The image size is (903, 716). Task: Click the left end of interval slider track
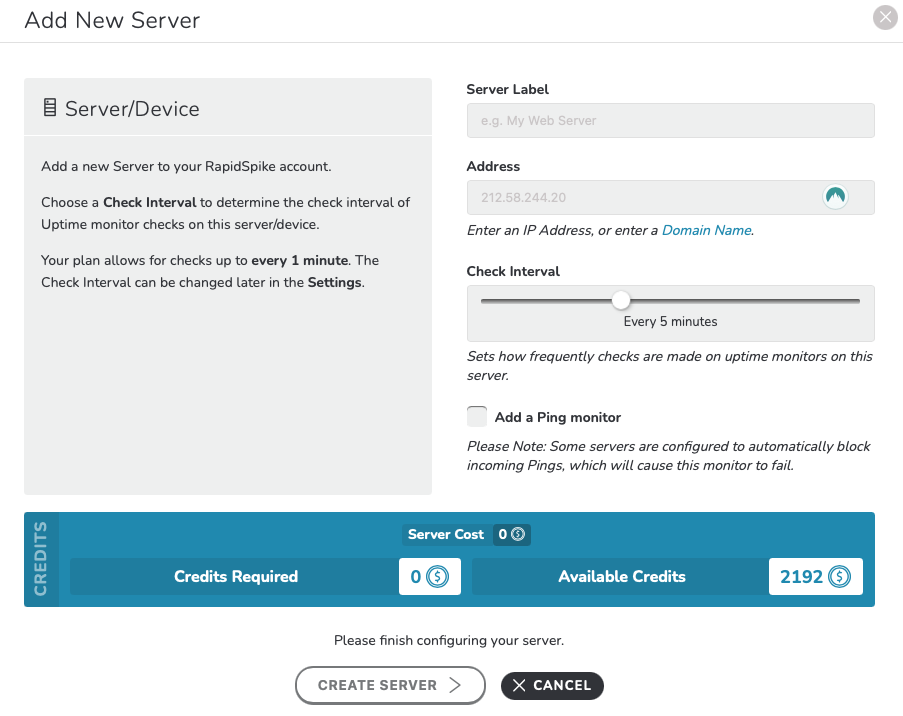pos(485,301)
